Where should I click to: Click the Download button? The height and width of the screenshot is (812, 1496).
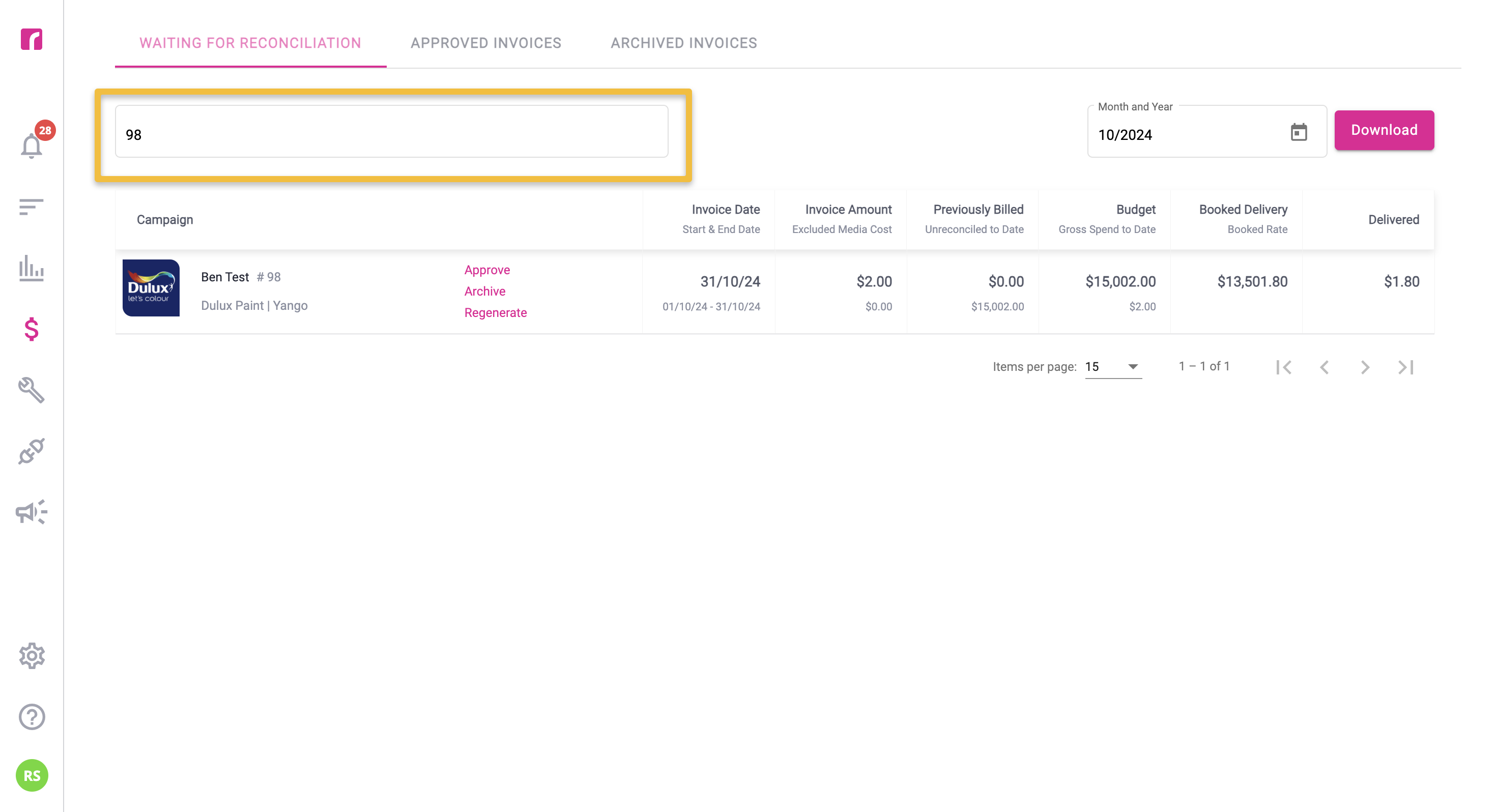1384,130
